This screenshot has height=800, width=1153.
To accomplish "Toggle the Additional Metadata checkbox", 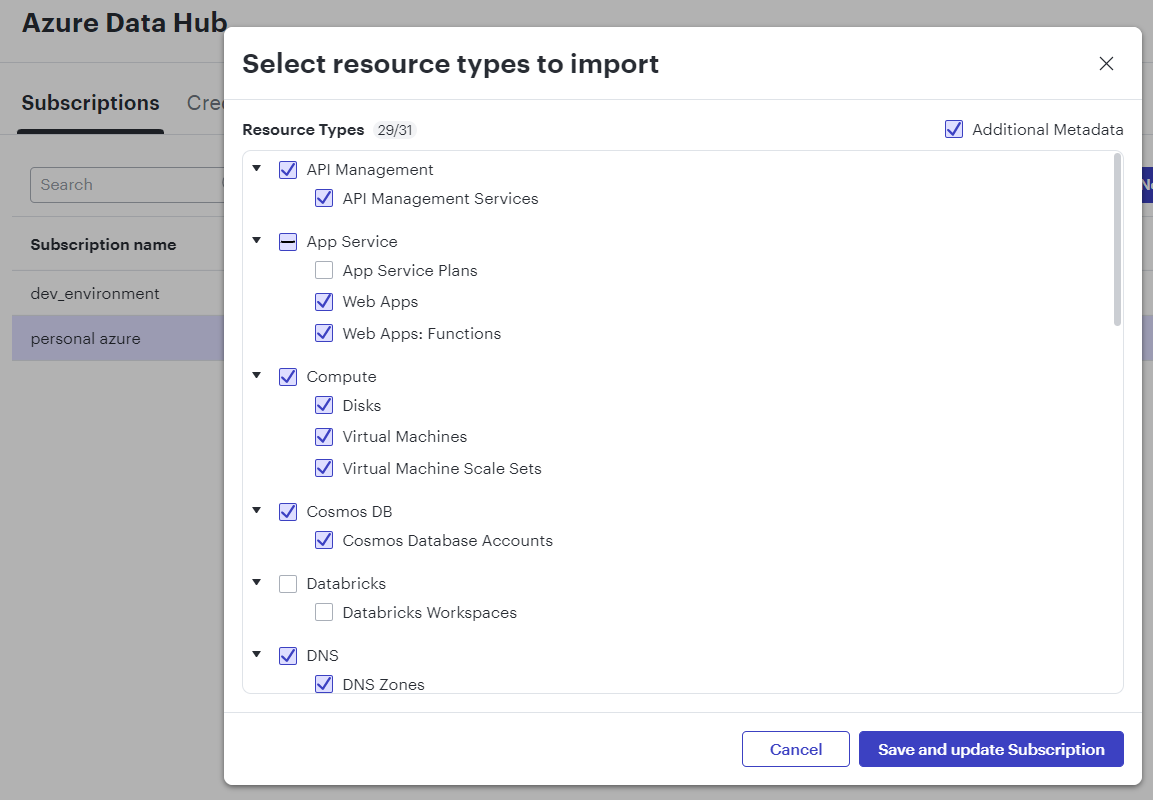I will point(954,129).
